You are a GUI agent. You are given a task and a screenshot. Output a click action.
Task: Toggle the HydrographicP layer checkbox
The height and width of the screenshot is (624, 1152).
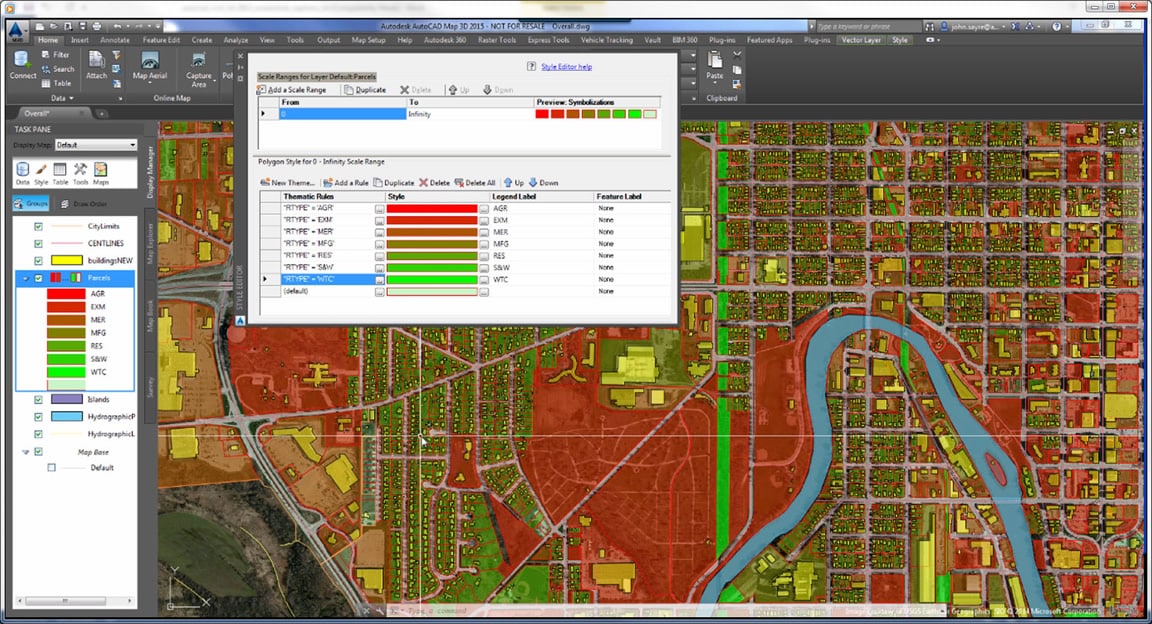pos(38,416)
